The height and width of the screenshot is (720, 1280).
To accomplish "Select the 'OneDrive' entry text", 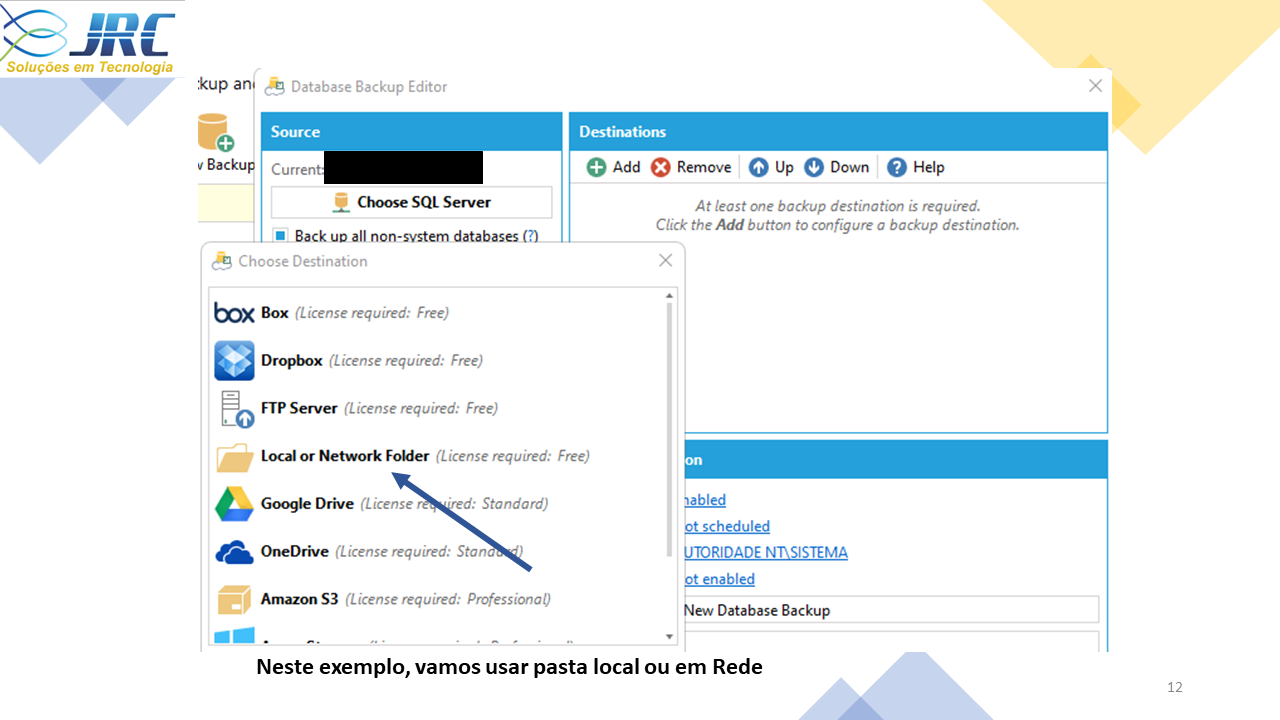I will point(294,552).
